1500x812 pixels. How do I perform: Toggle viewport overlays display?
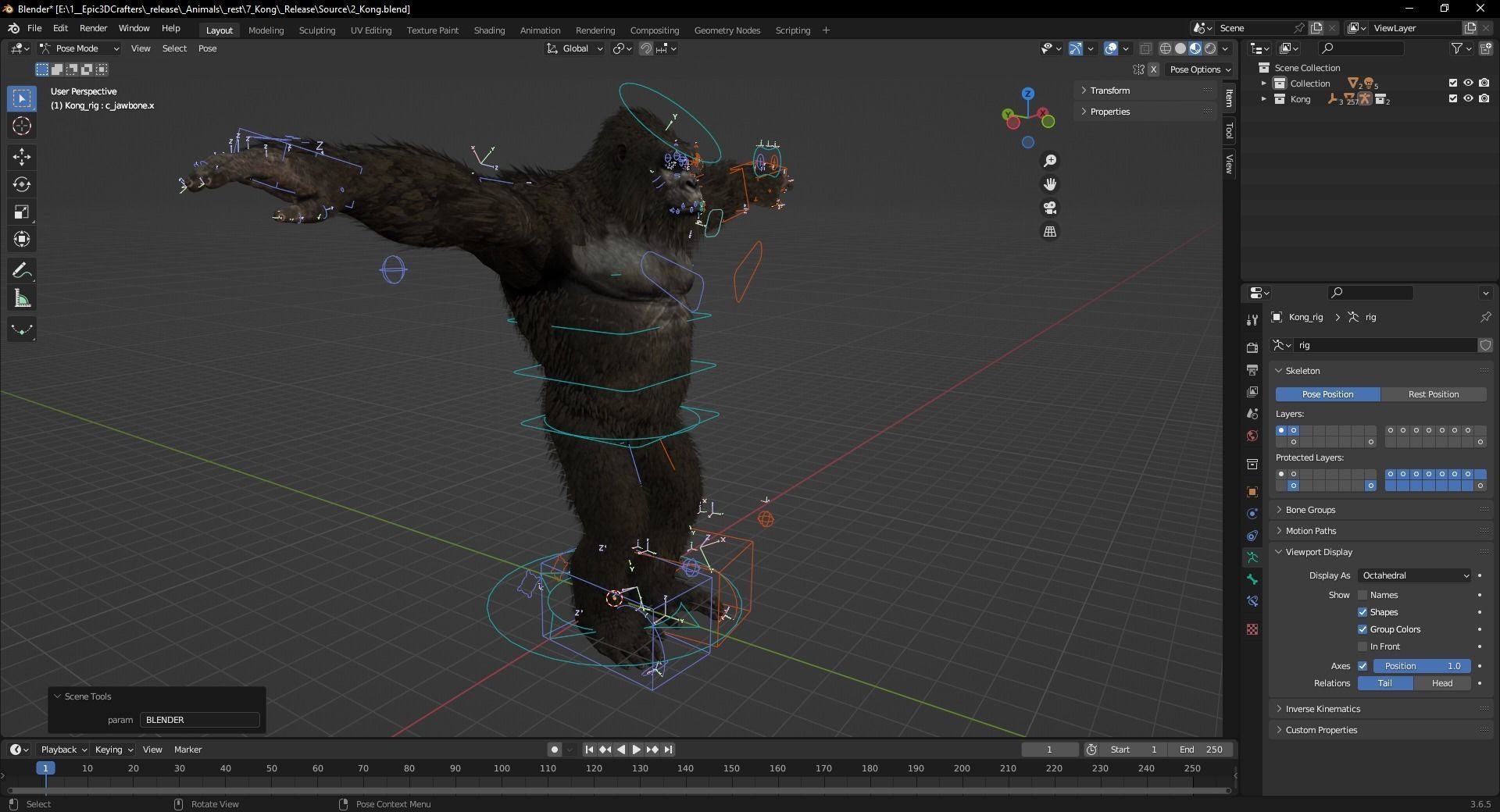[x=1111, y=48]
